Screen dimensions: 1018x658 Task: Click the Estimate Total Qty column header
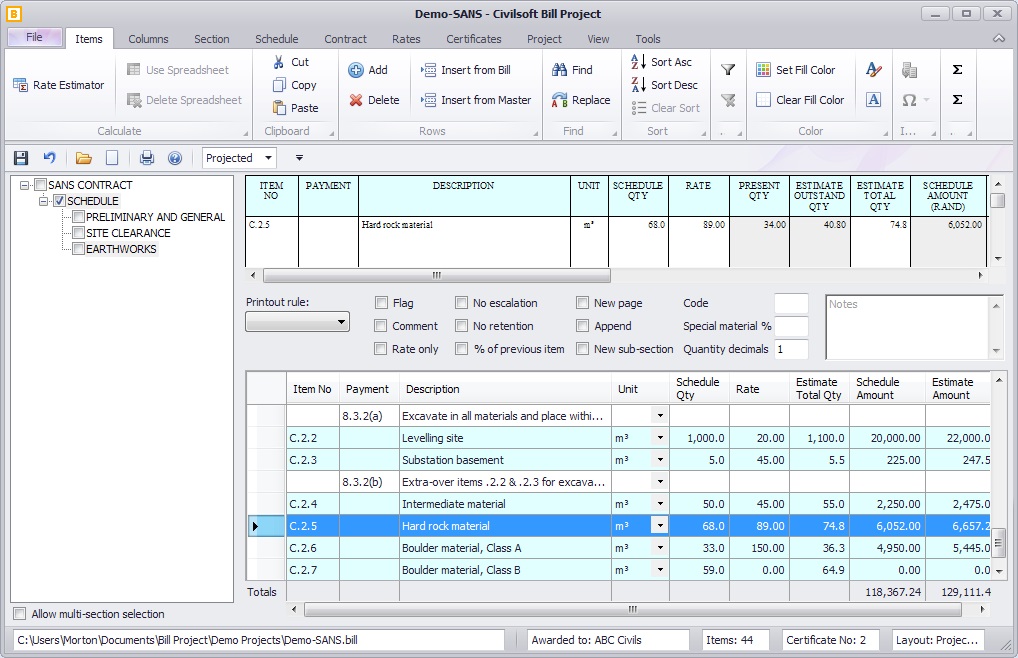819,389
